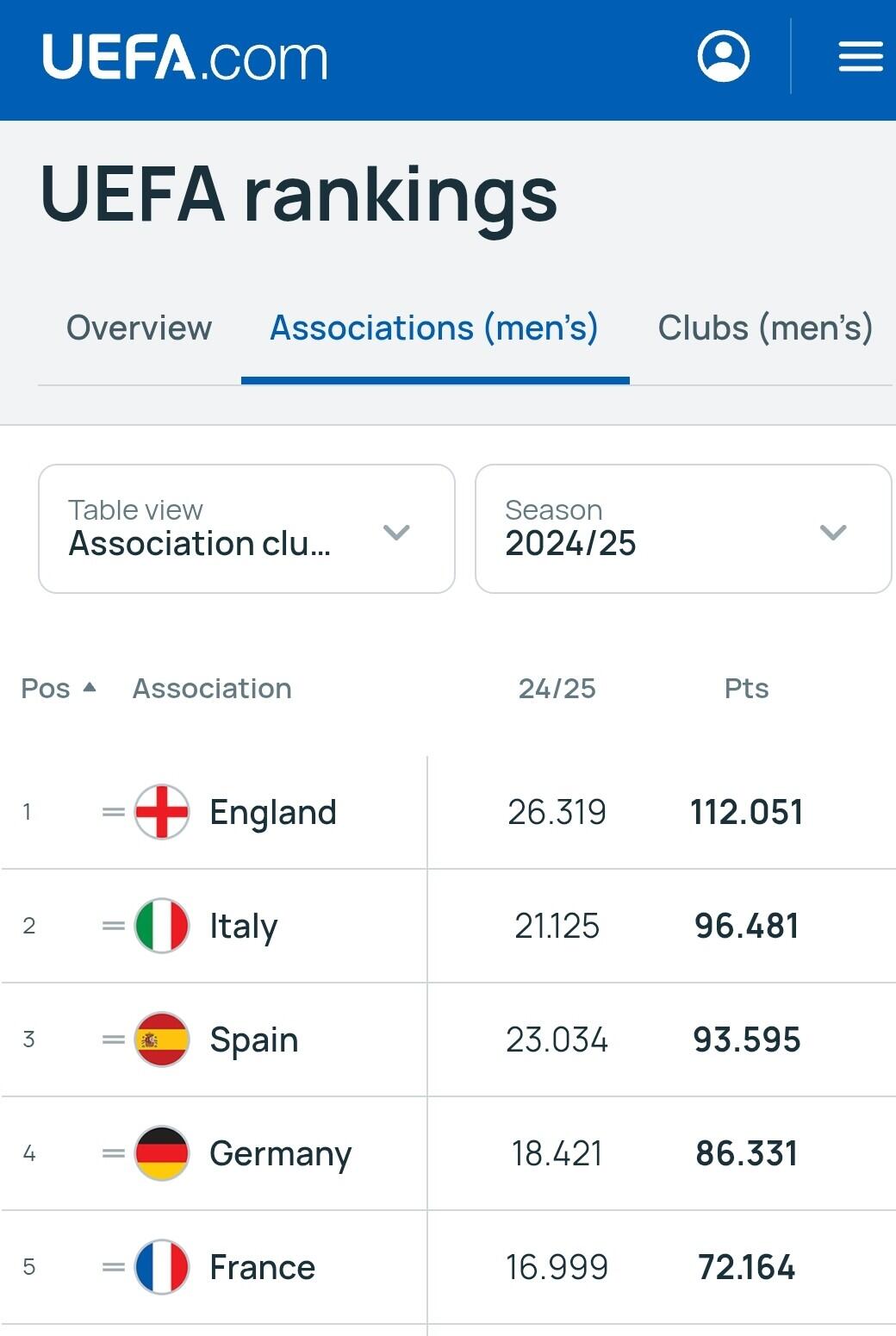Expand the Table view dropdown
The width and height of the screenshot is (896, 1336).
coord(246,528)
